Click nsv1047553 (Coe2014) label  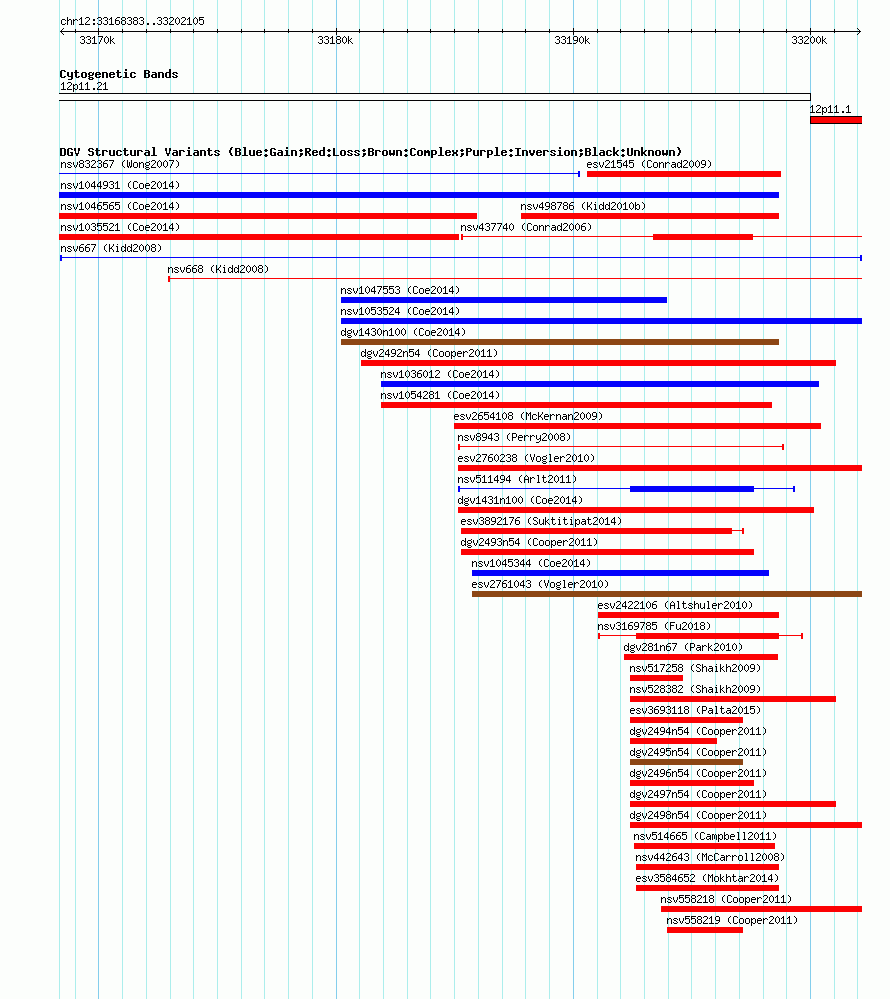pyautogui.click(x=400, y=291)
